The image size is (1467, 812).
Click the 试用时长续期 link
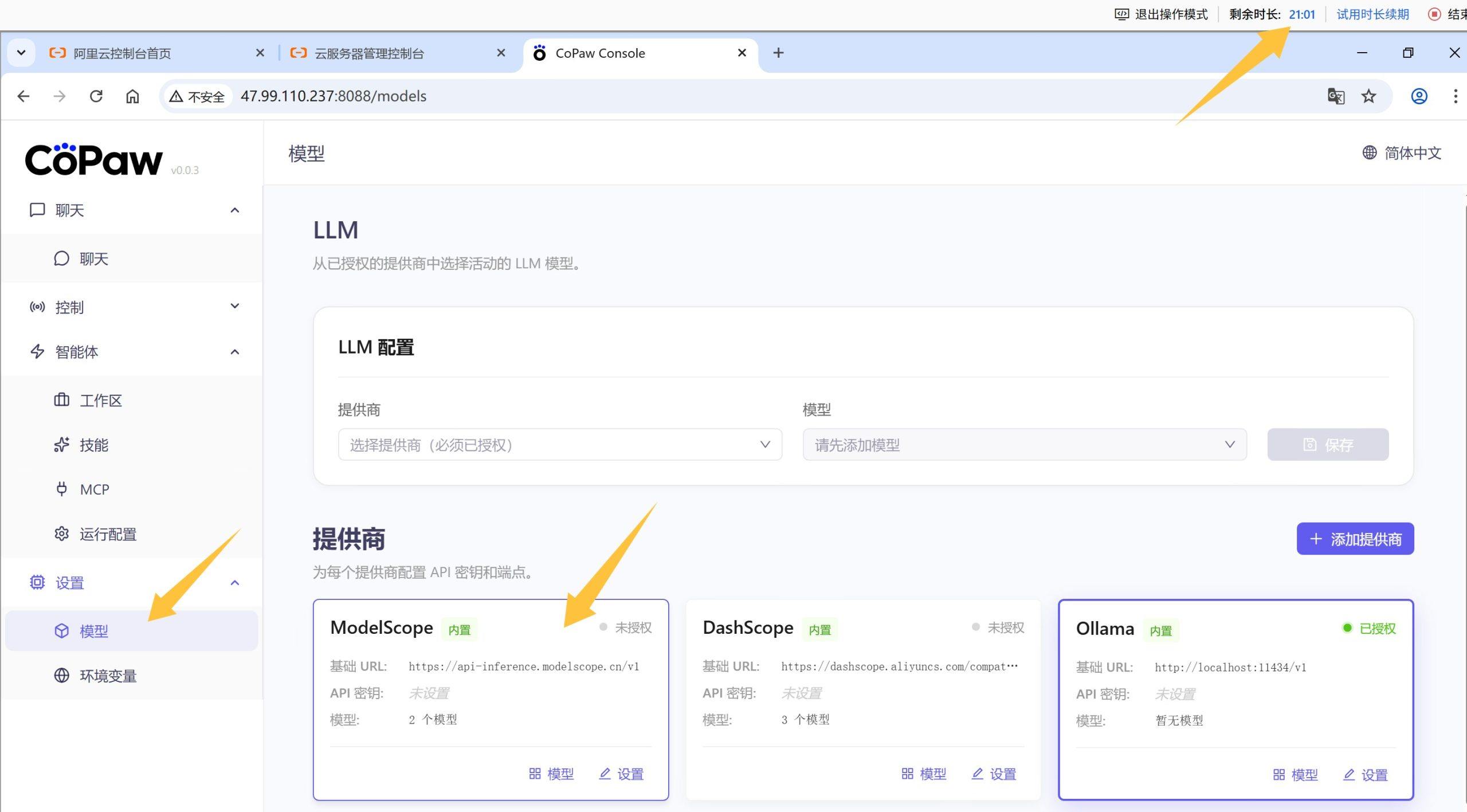pyautogui.click(x=1372, y=14)
